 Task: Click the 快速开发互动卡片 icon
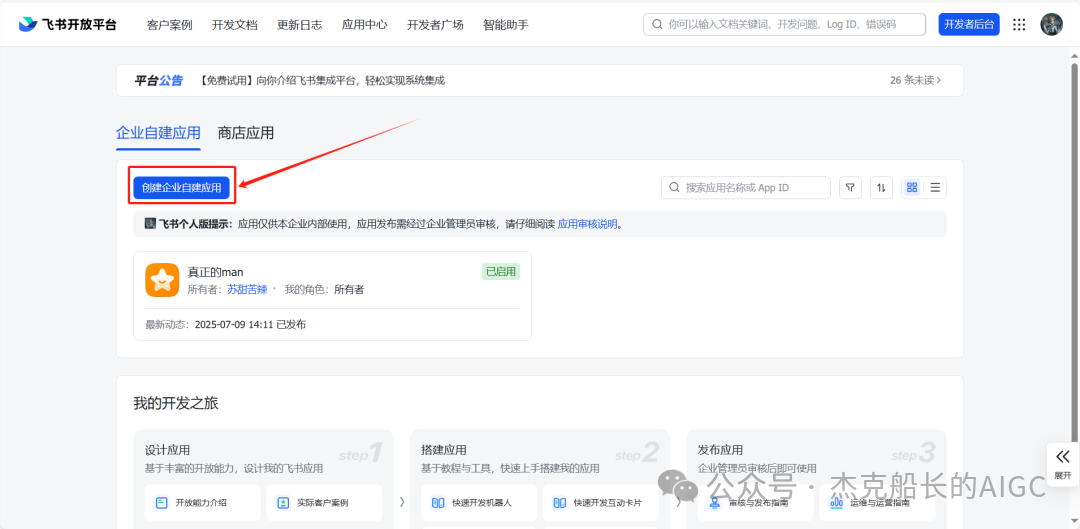pos(560,503)
